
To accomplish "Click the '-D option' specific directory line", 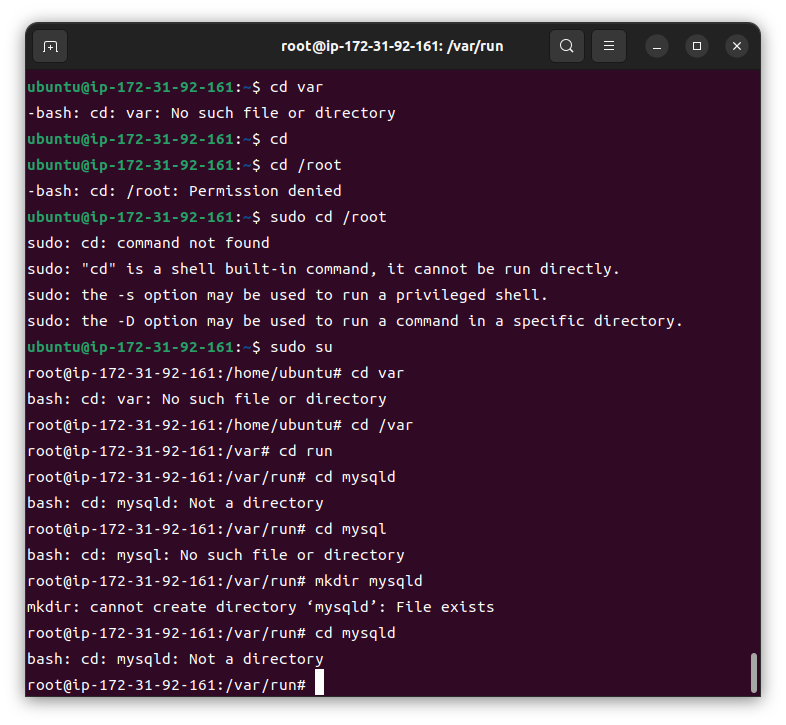I will pos(355,321).
